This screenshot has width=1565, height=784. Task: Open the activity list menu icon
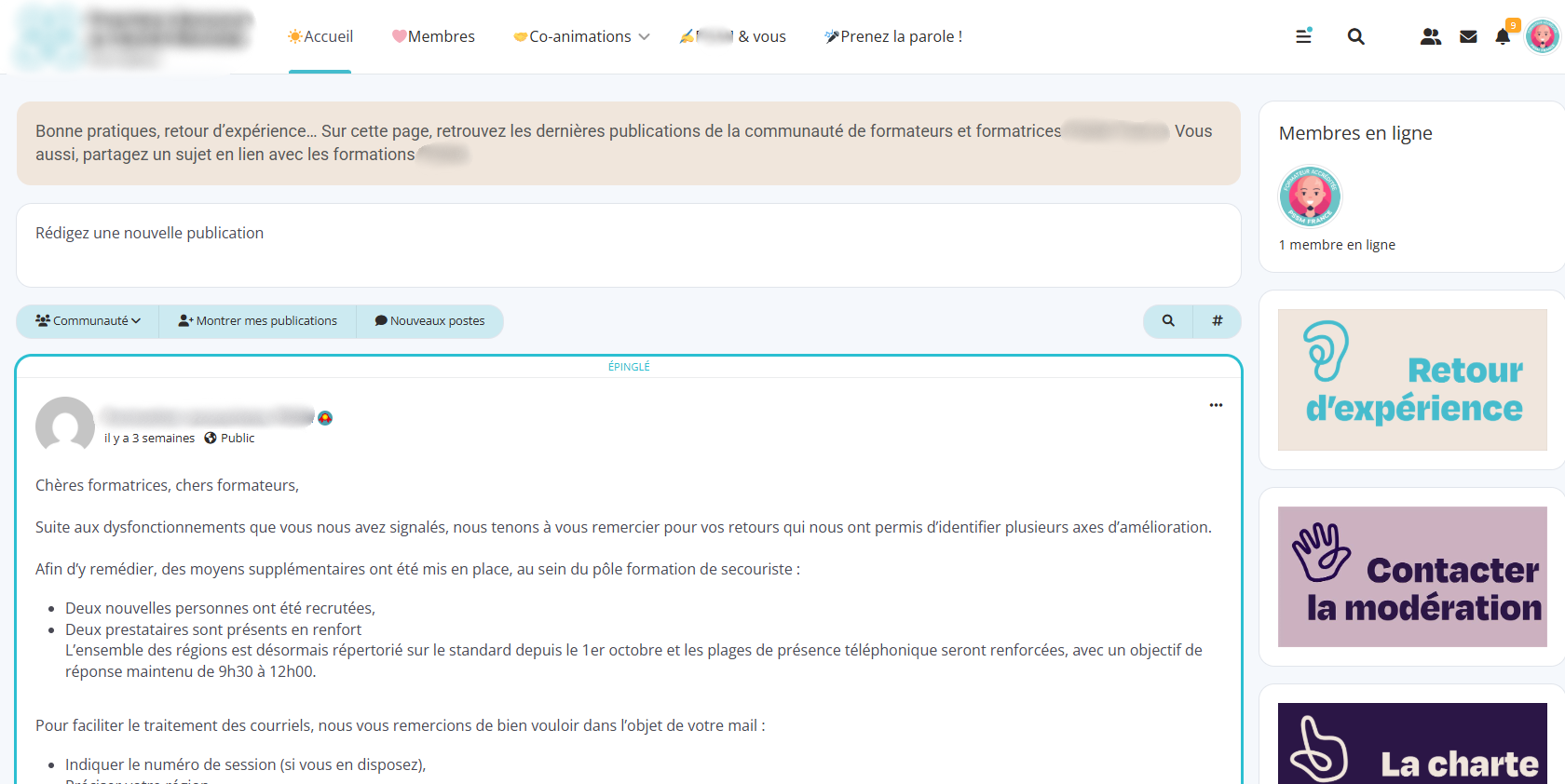coord(1303,36)
